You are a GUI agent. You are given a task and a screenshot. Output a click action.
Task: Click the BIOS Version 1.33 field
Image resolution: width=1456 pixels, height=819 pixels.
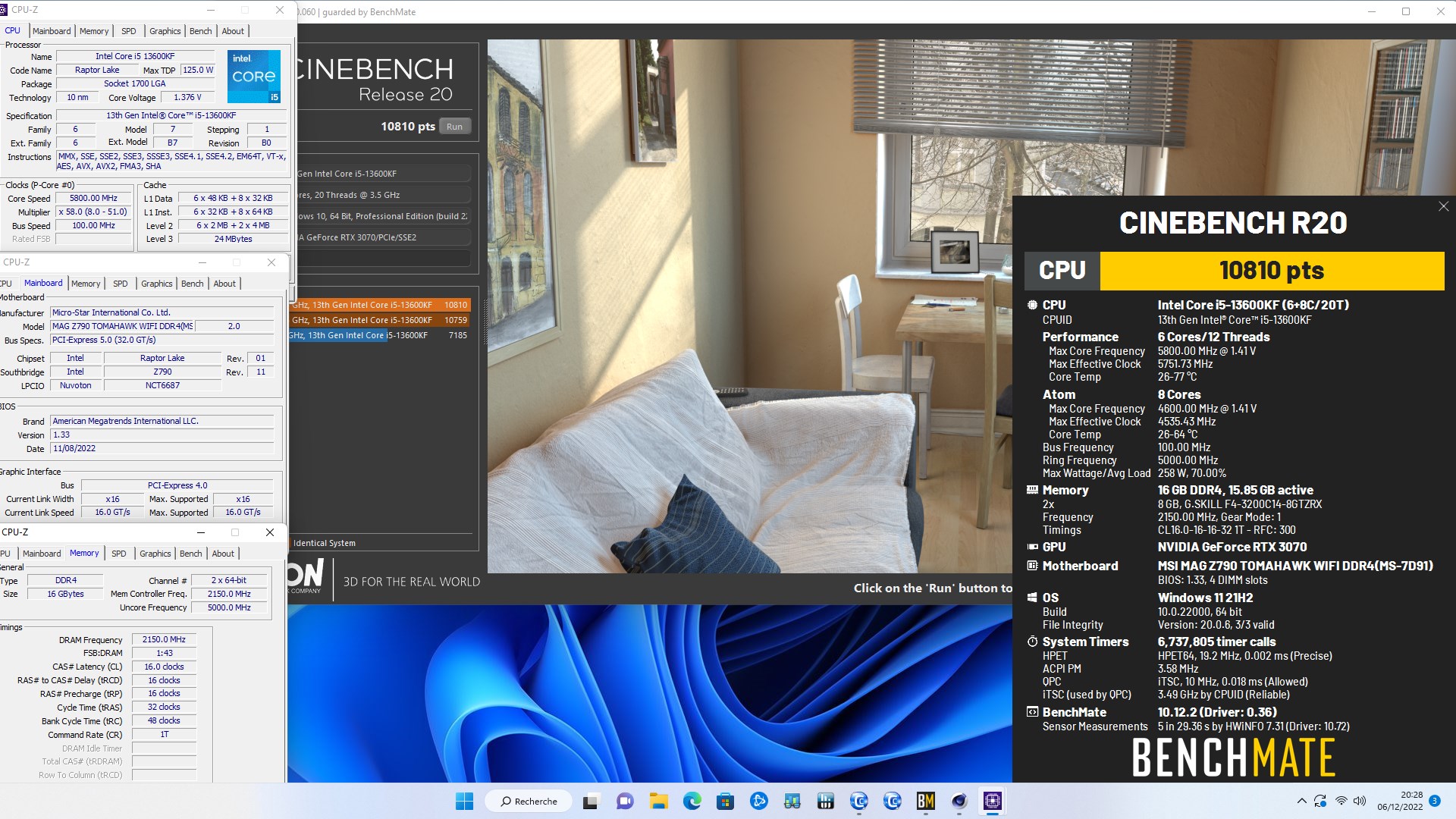click(162, 435)
